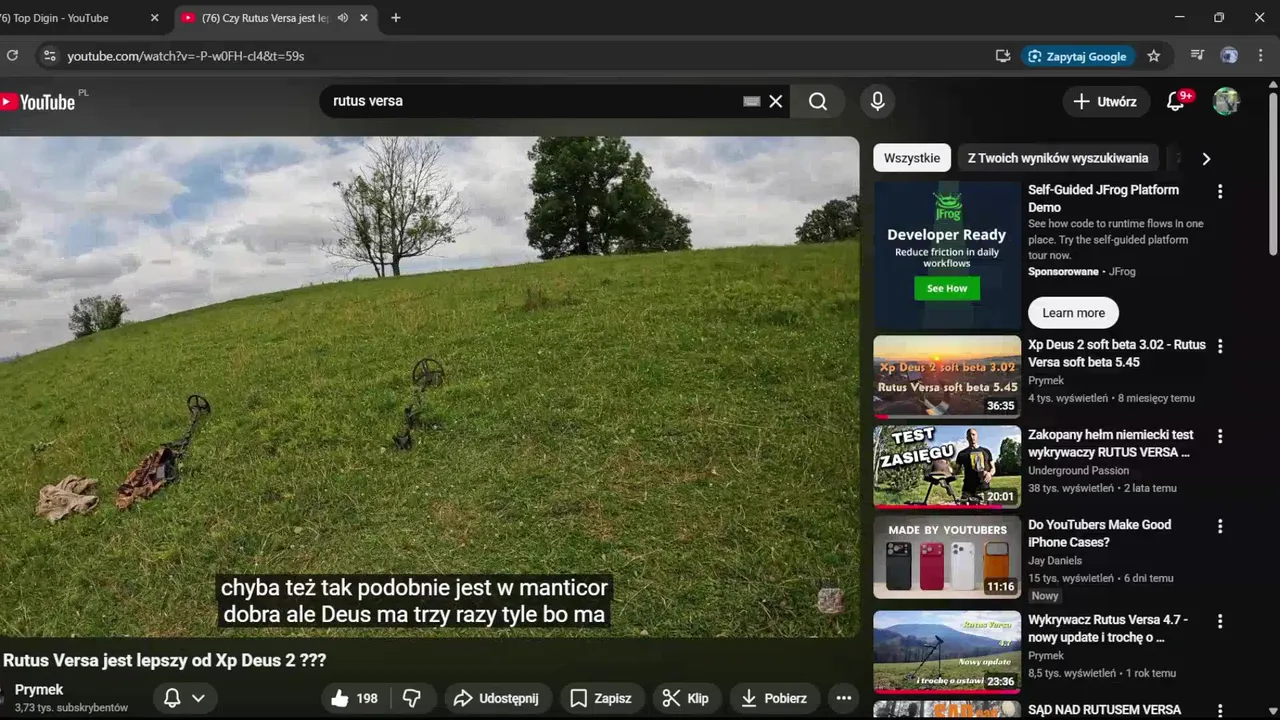Close the Czy Rutus Versa tab
Image resolution: width=1280 pixels, height=720 pixels.
[364, 18]
